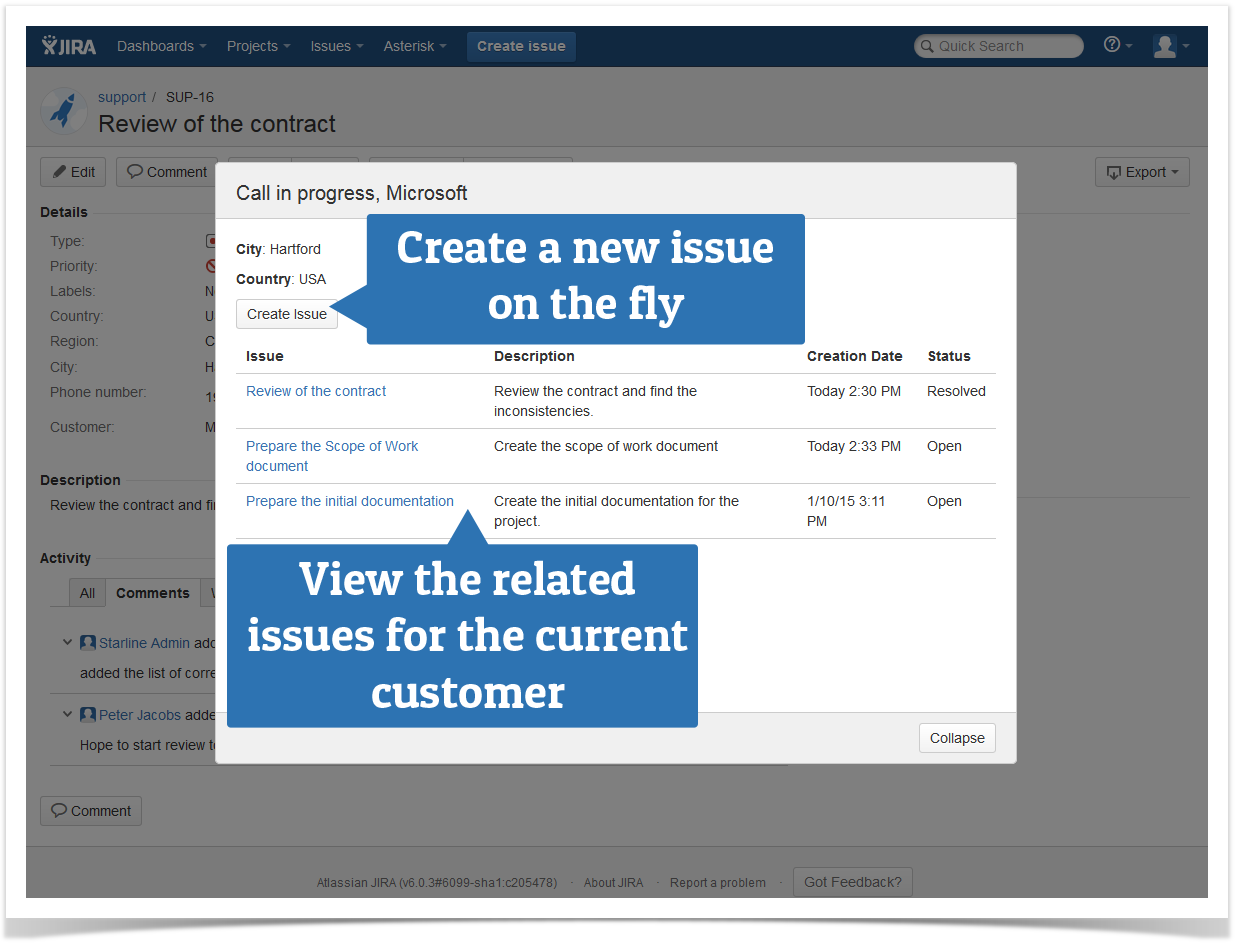
Task: Click the Report a problem footer link
Action: 718,883
